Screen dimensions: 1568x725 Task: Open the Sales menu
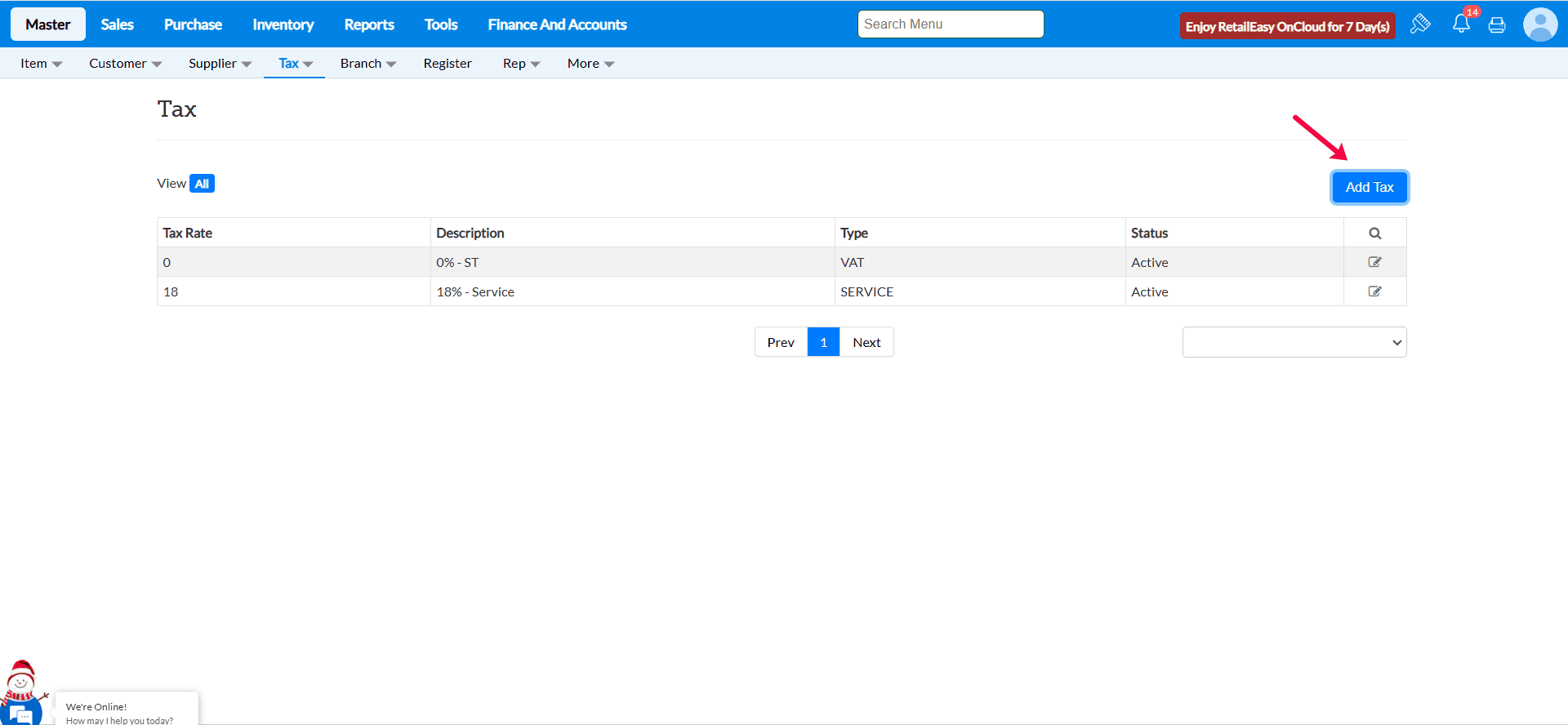coord(117,24)
